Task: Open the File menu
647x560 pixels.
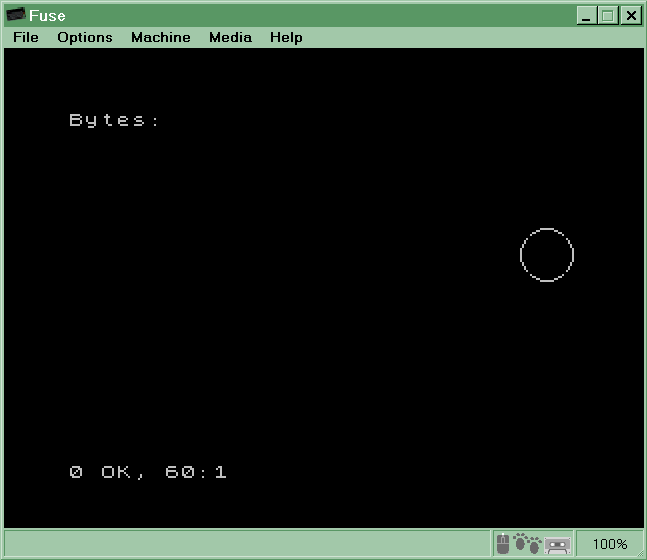Action: (26, 37)
